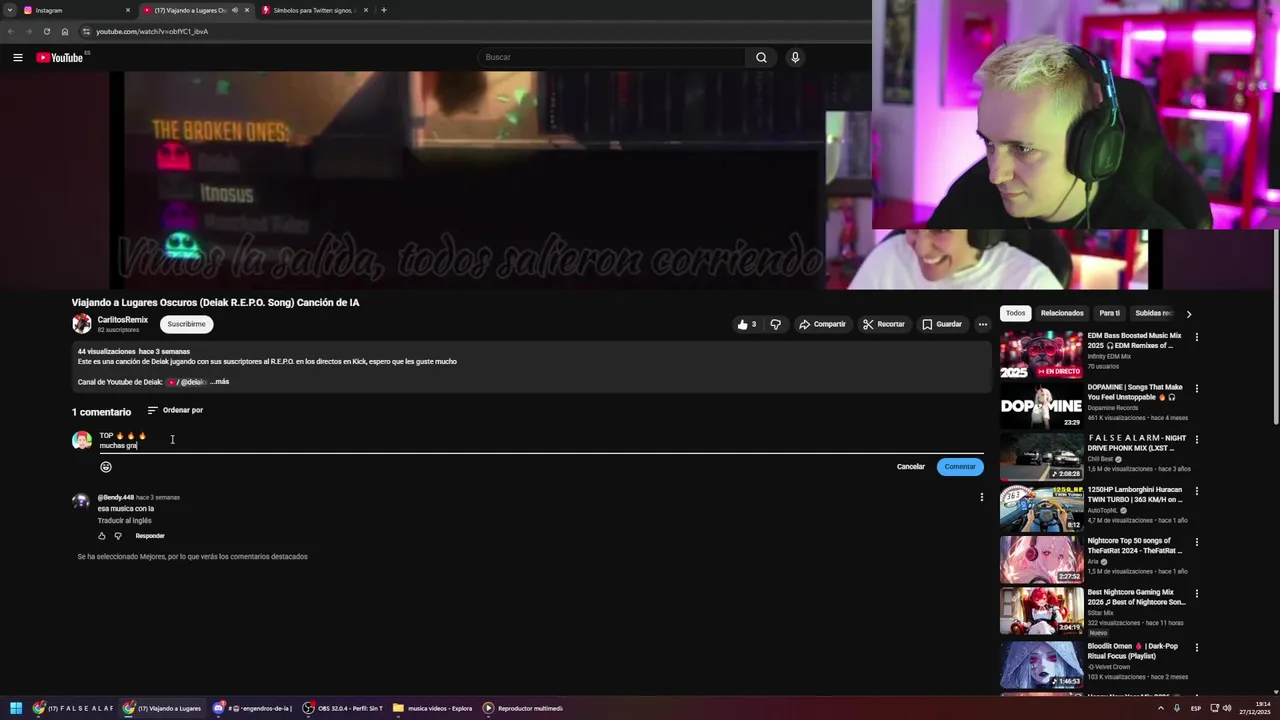Cancel the comment with Cancelar

911,467
